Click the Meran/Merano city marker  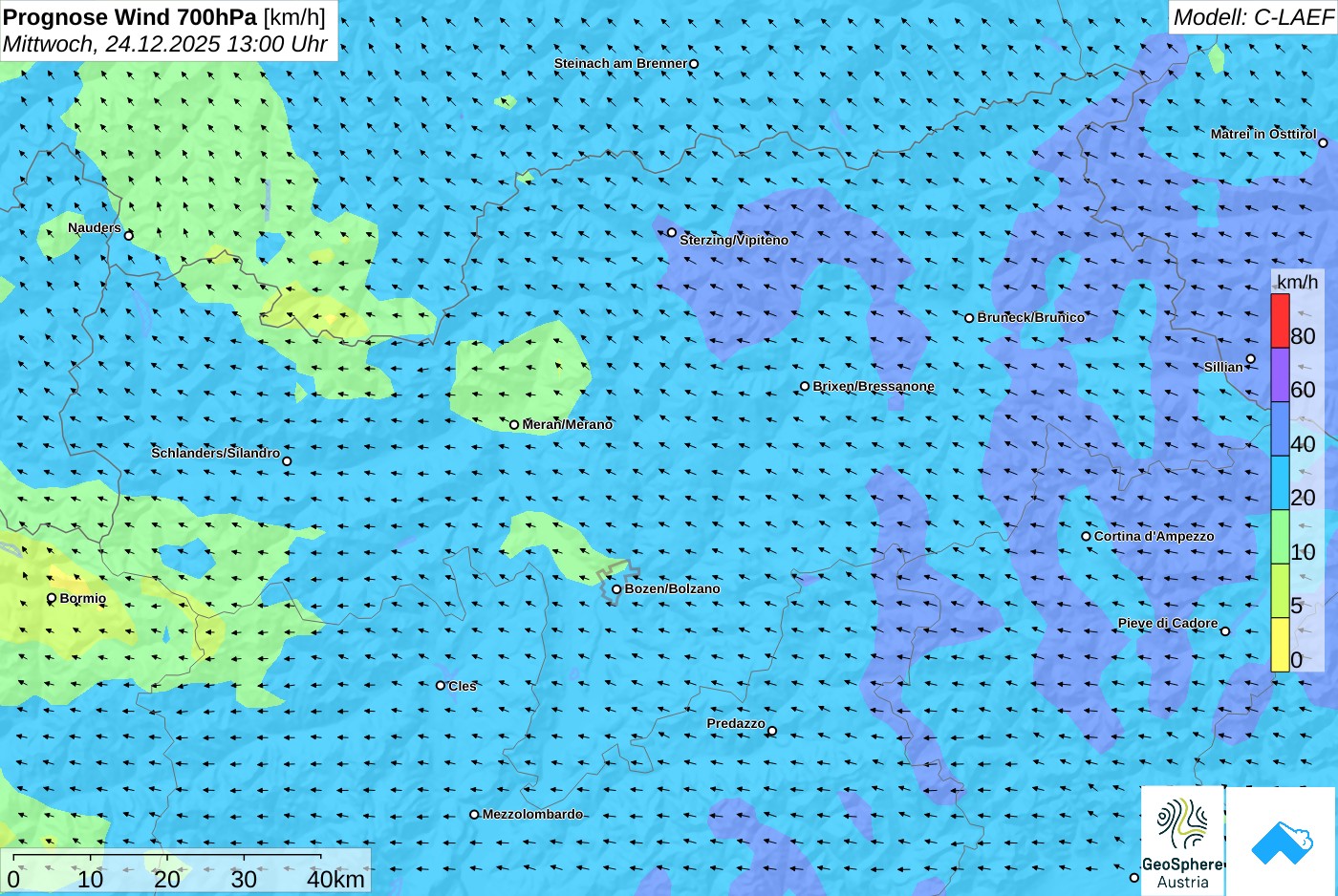click(x=514, y=425)
